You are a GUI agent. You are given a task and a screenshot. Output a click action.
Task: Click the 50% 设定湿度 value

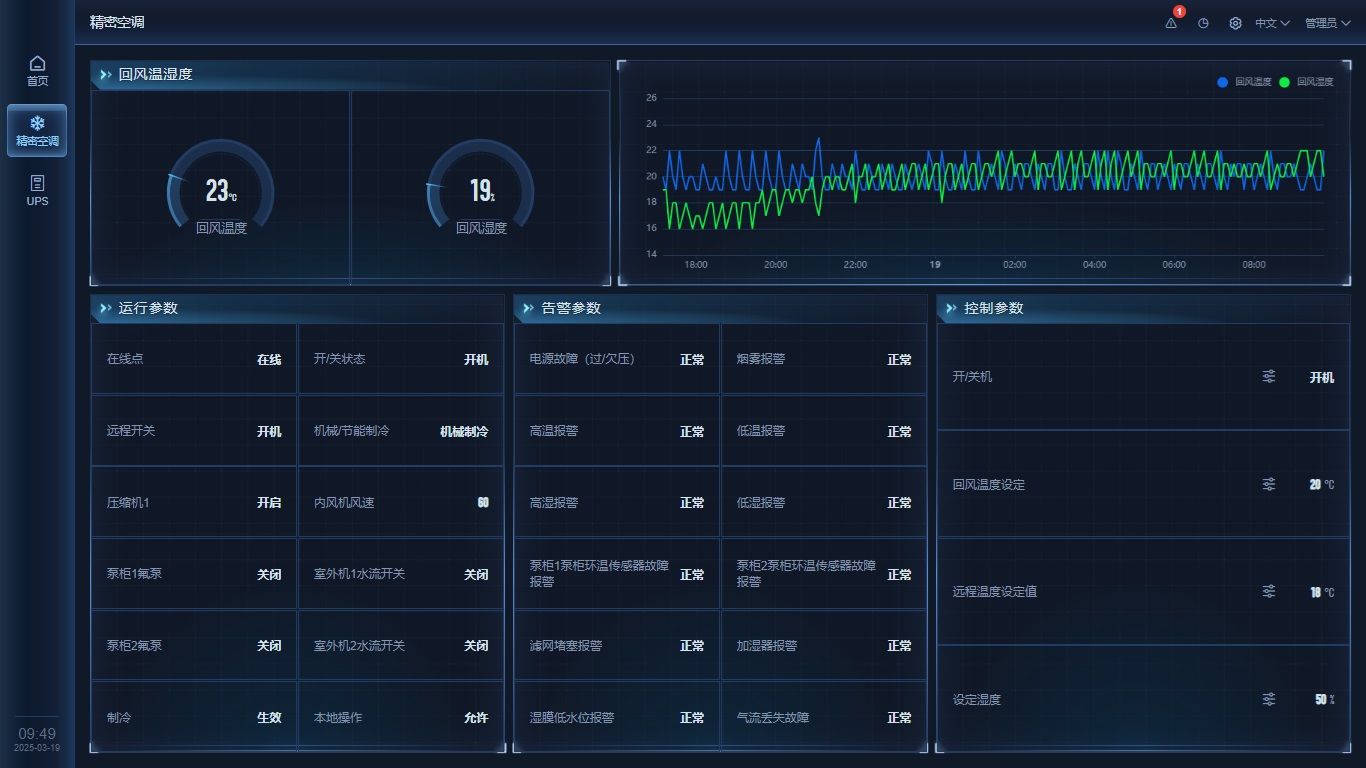1324,699
